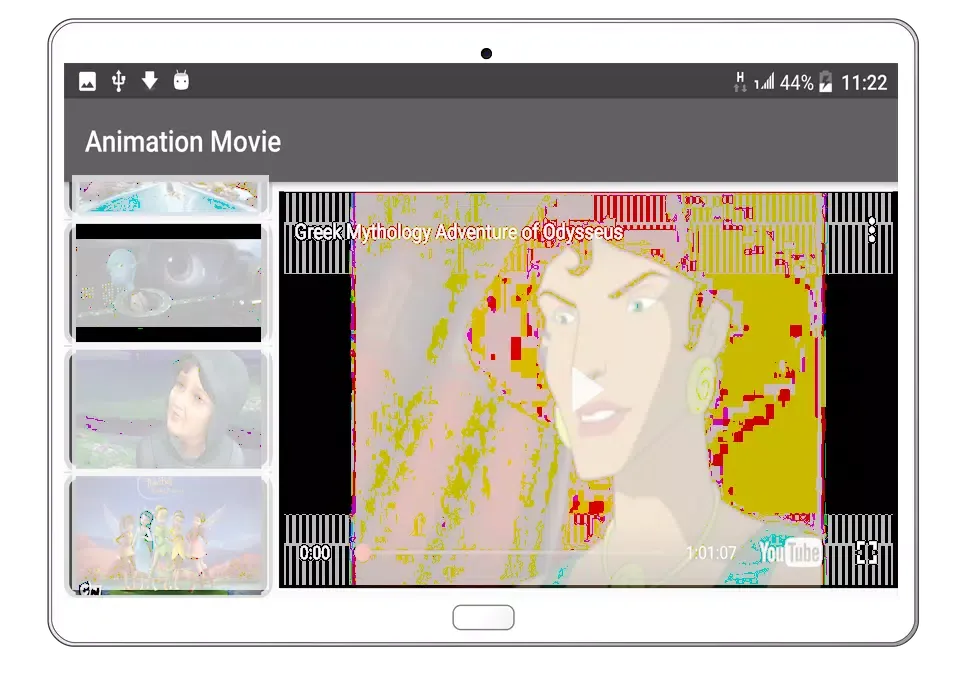960x678 pixels.
Task: Click the Animation Movie app title
Action: point(183,142)
